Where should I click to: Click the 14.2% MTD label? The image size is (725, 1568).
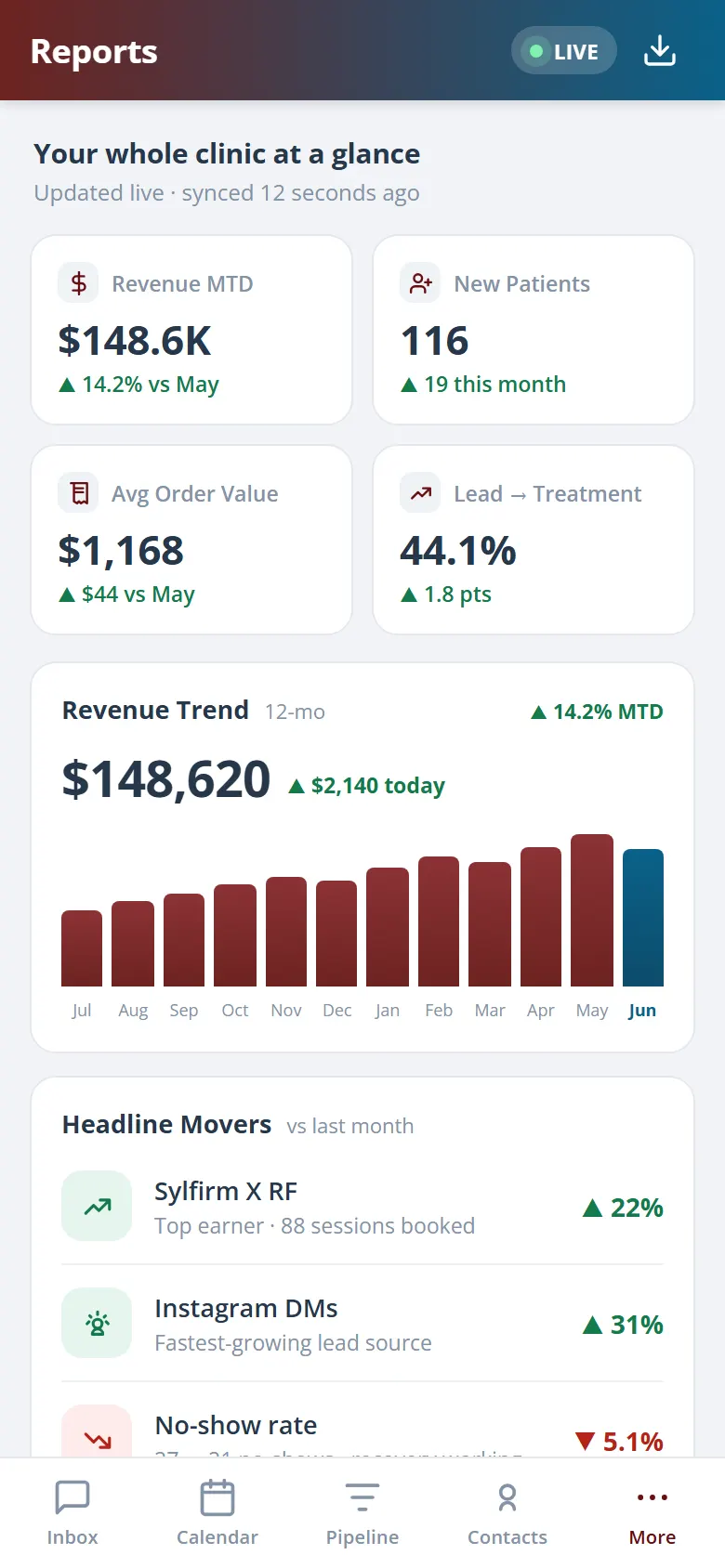tap(597, 712)
